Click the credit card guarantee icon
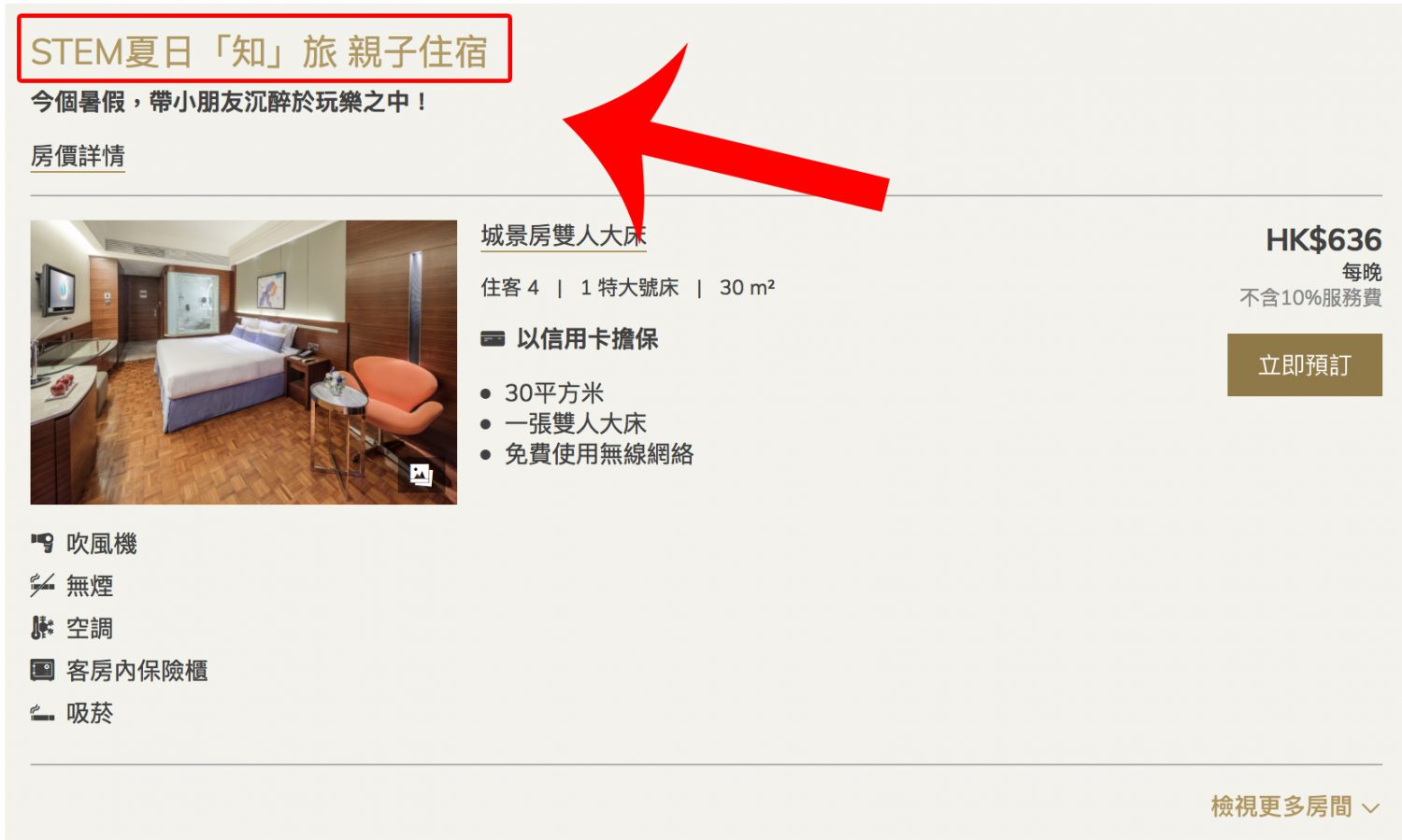1402x840 pixels. [493, 339]
